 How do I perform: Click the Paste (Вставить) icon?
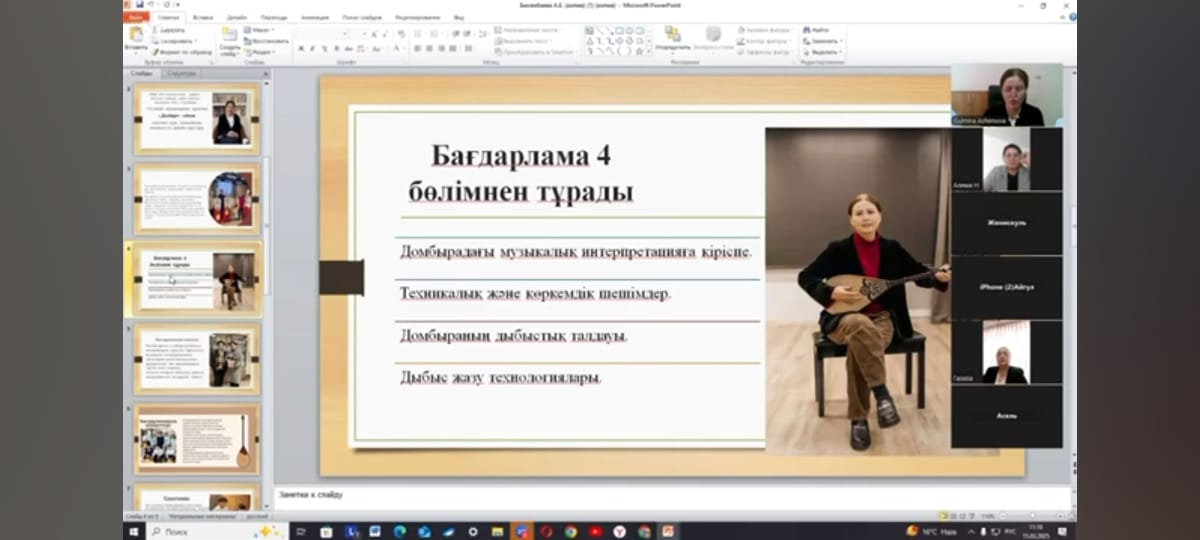[x=136, y=36]
